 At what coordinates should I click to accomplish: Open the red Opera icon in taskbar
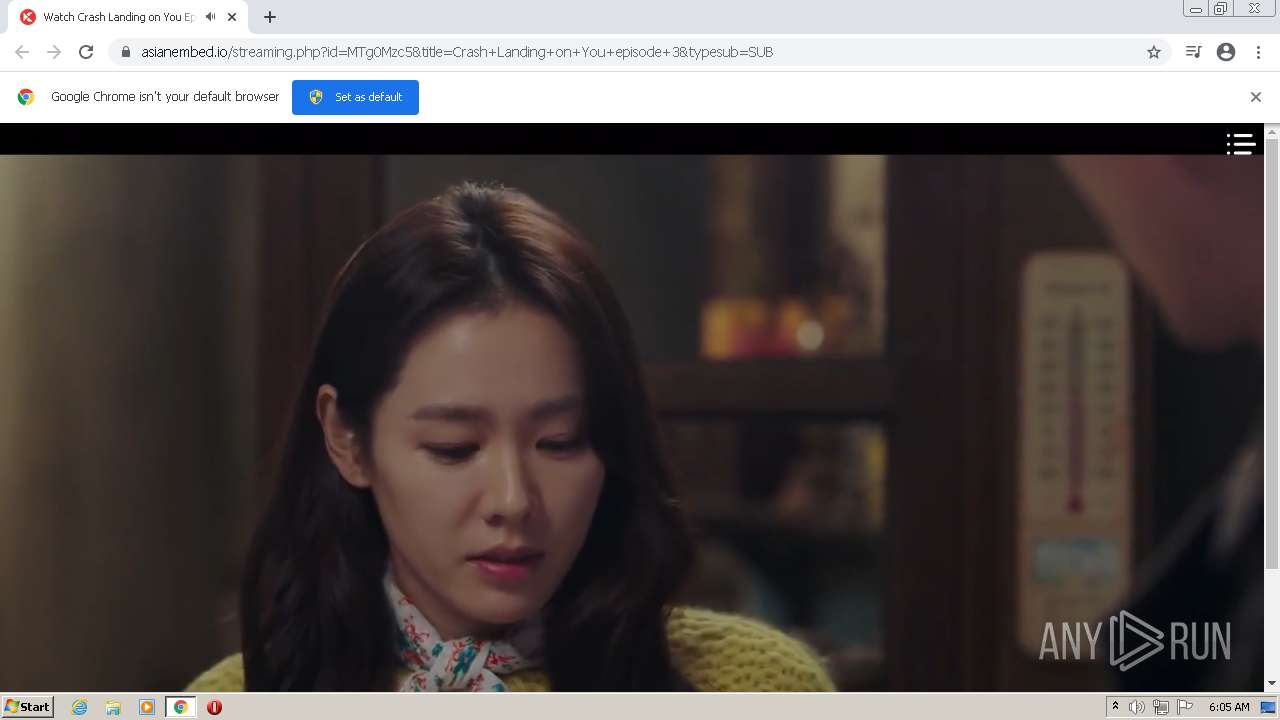coord(214,707)
